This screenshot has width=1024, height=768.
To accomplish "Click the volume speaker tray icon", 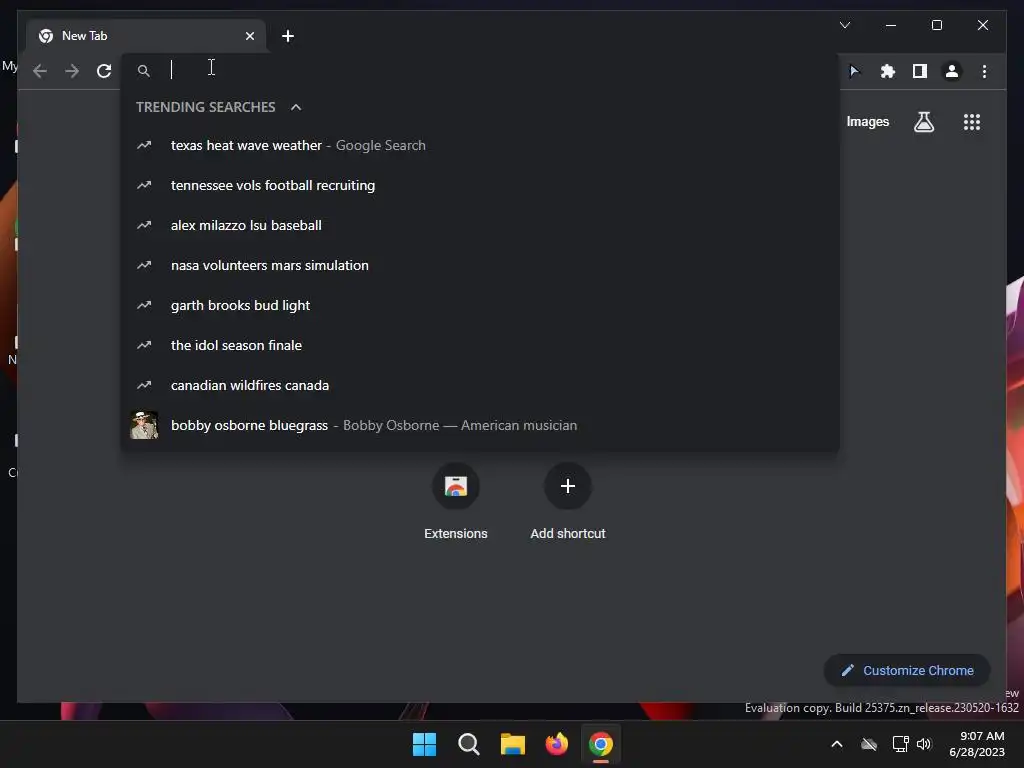I will [923, 744].
